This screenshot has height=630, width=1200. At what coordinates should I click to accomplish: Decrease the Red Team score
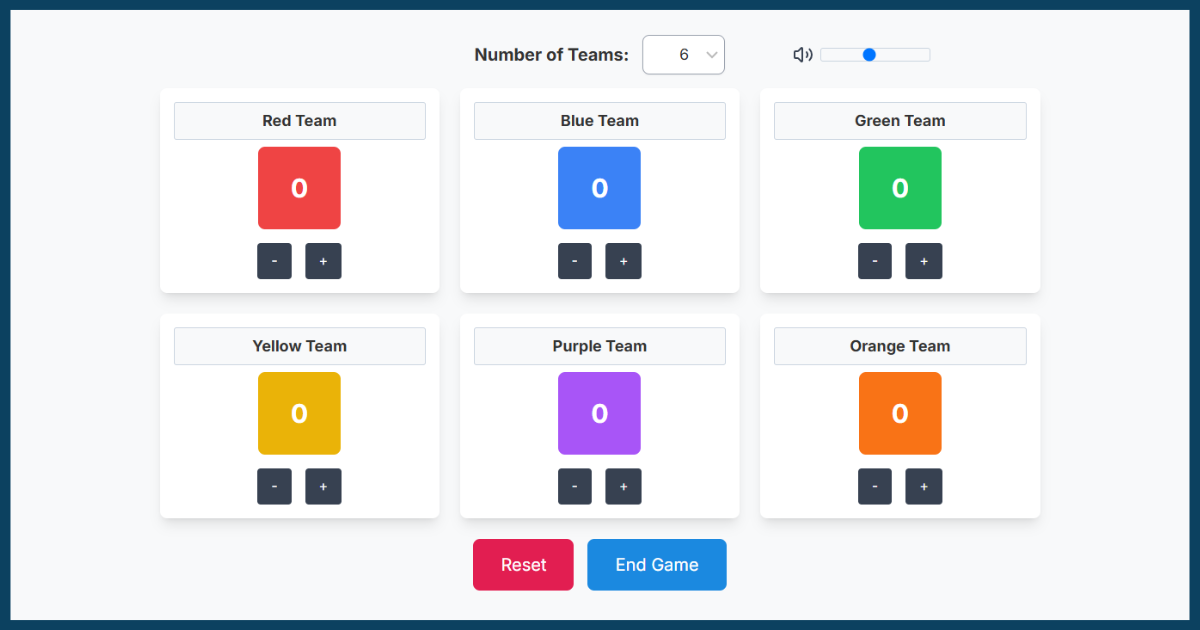click(x=274, y=261)
